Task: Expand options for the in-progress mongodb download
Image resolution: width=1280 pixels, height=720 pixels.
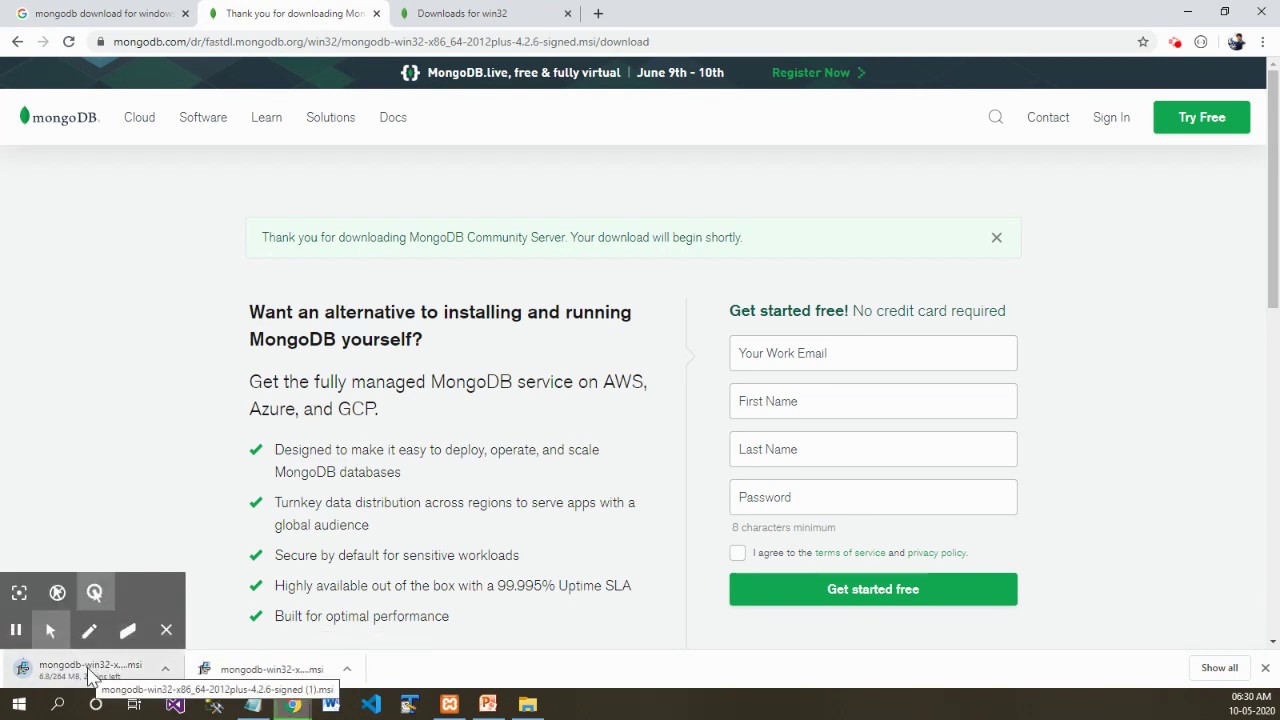Action: [165, 669]
